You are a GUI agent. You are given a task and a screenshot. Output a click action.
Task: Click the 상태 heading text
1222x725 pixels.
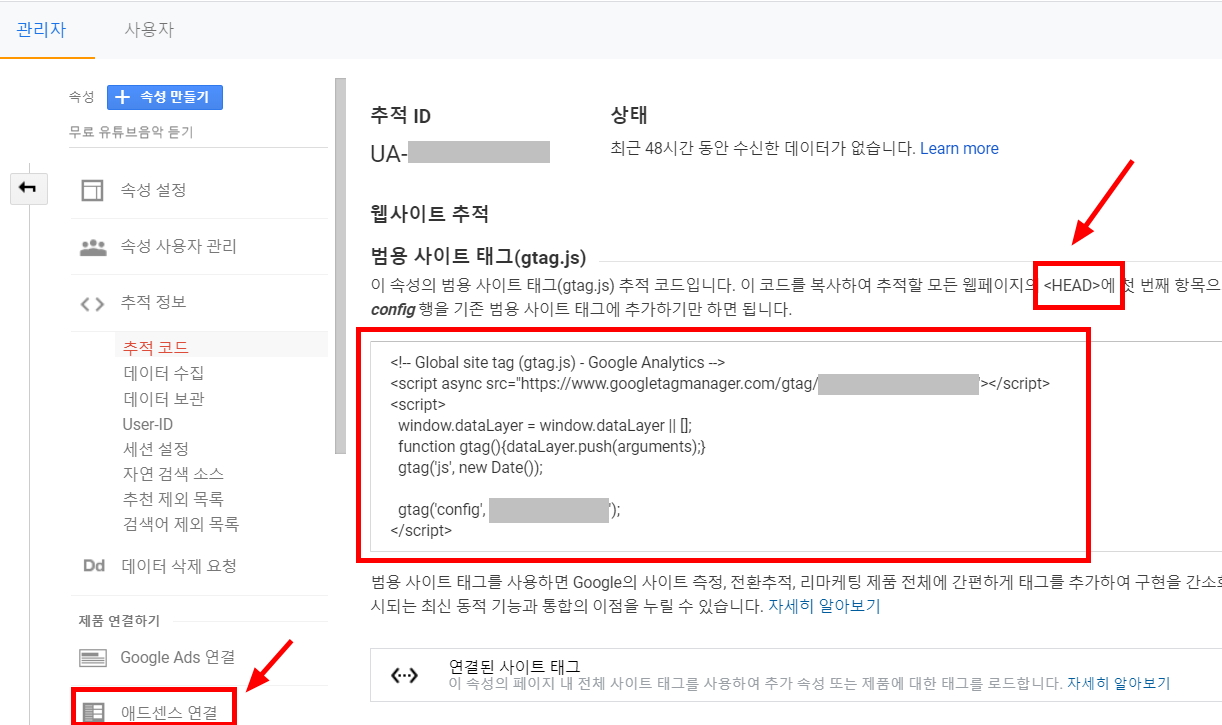(x=629, y=115)
